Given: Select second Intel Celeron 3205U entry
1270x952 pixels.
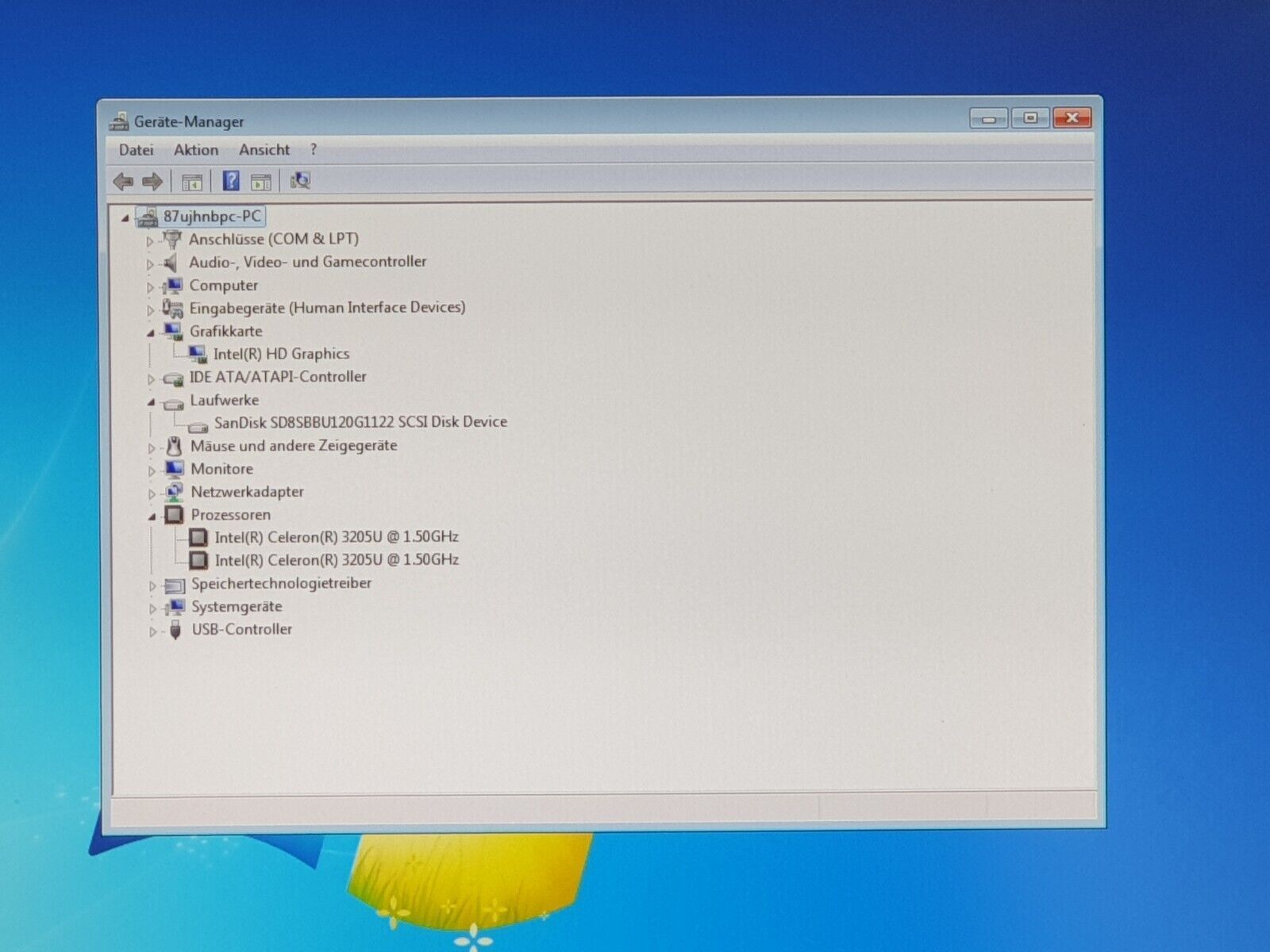Looking at the screenshot, I should tap(336, 560).
